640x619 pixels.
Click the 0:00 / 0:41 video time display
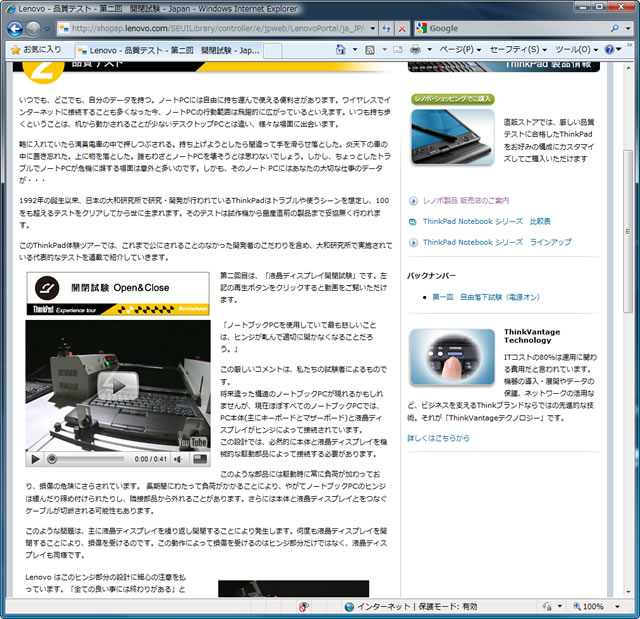(151, 459)
